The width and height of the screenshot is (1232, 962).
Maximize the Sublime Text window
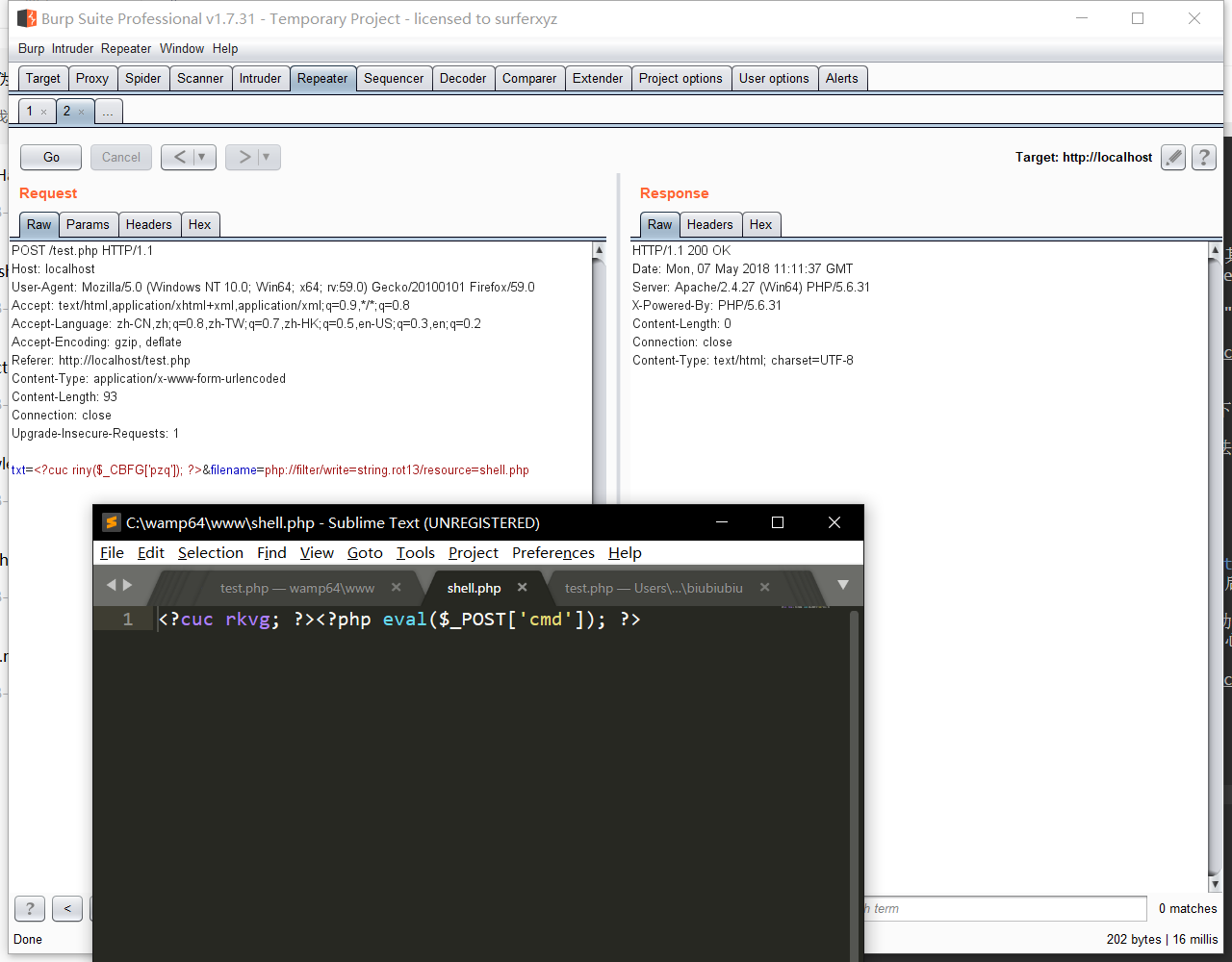coord(778,522)
